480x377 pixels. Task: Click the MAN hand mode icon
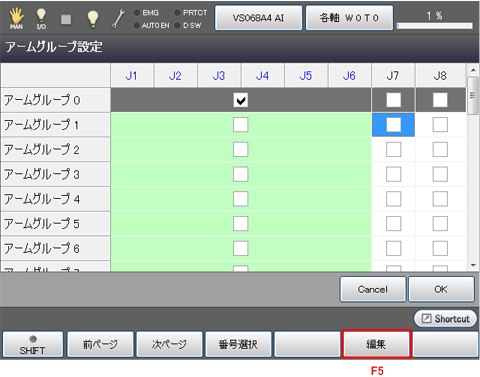(x=16, y=18)
